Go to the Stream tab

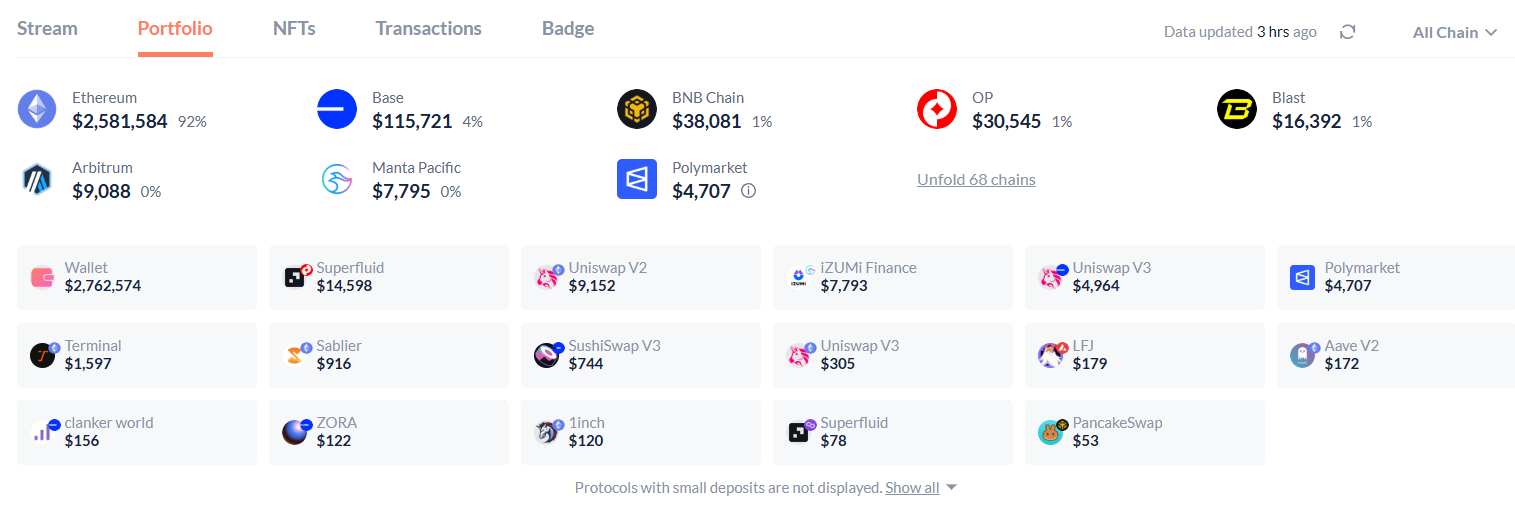(47, 28)
